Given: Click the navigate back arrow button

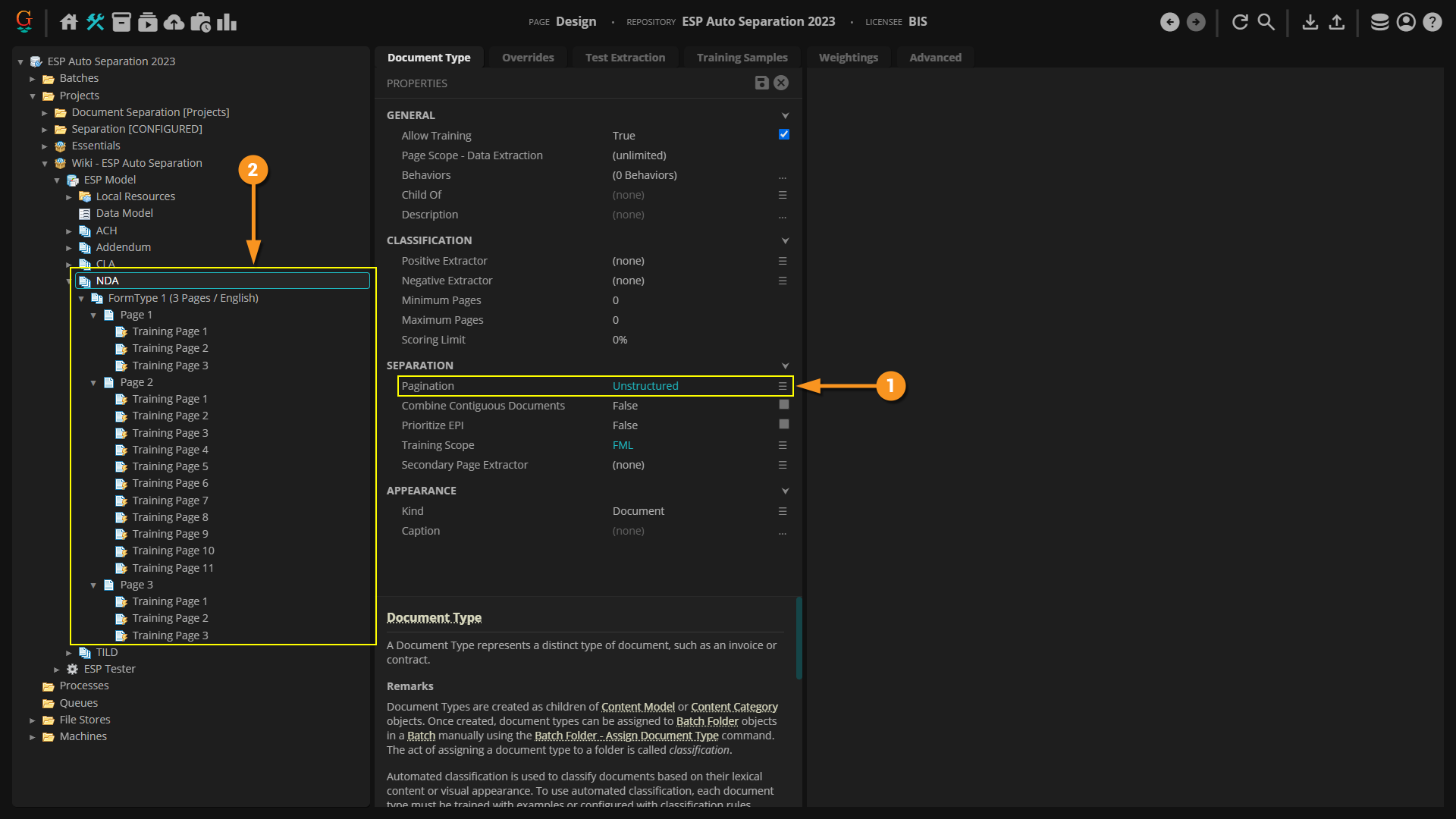Looking at the screenshot, I should (x=1169, y=22).
